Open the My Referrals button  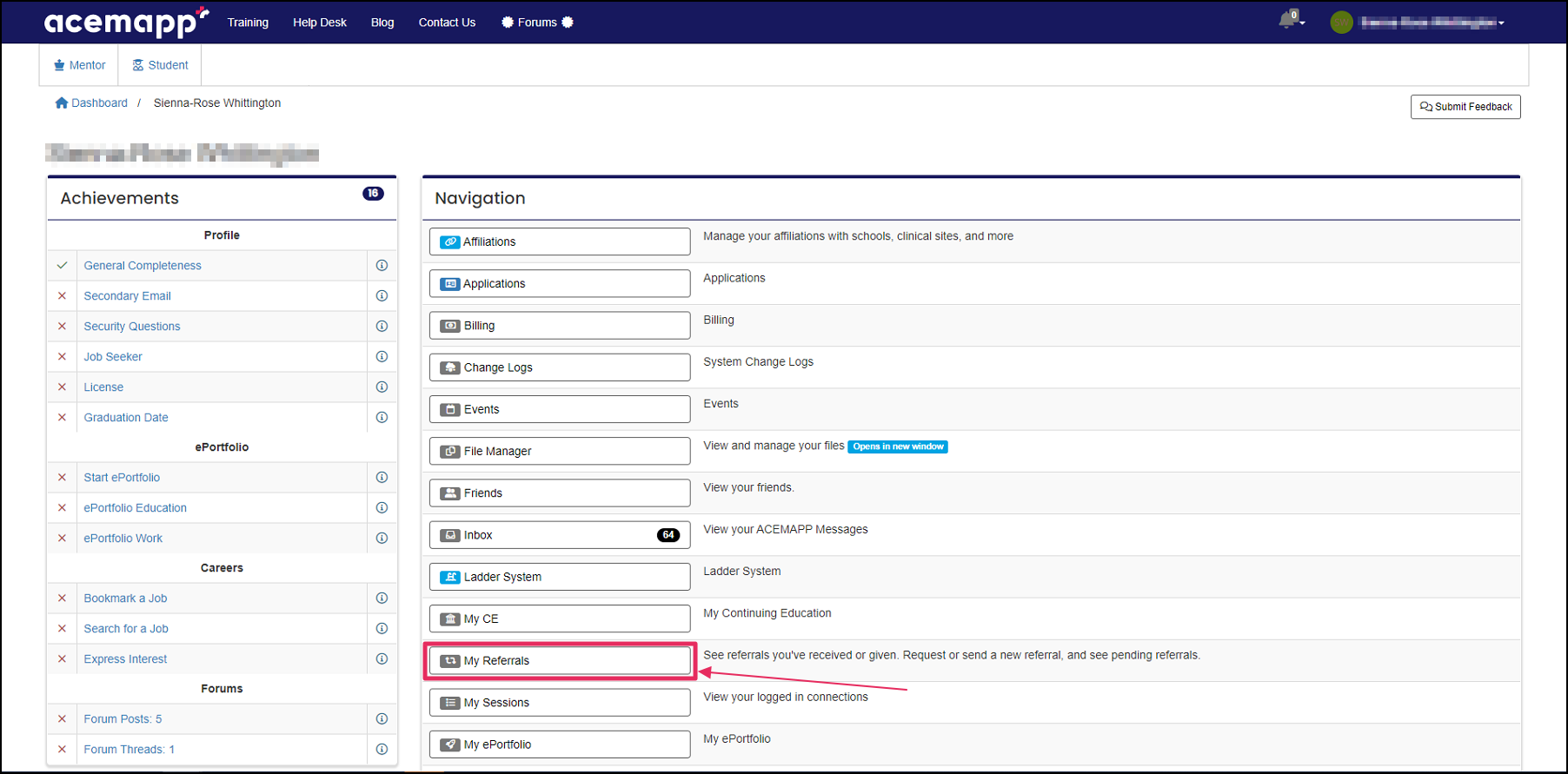[560, 661]
